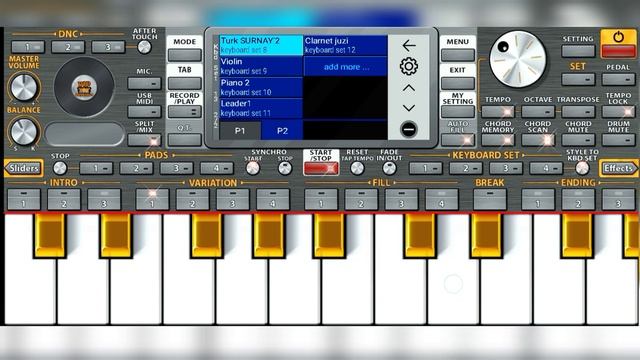
Task: Click the Break button
Action: pos(490,199)
